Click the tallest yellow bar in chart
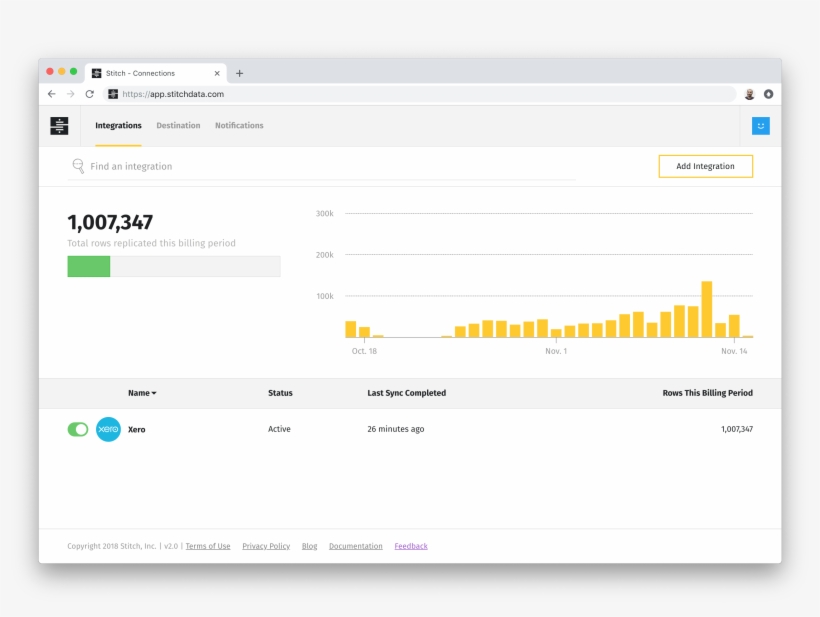The width and height of the screenshot is (820, 617). (706, 309)
